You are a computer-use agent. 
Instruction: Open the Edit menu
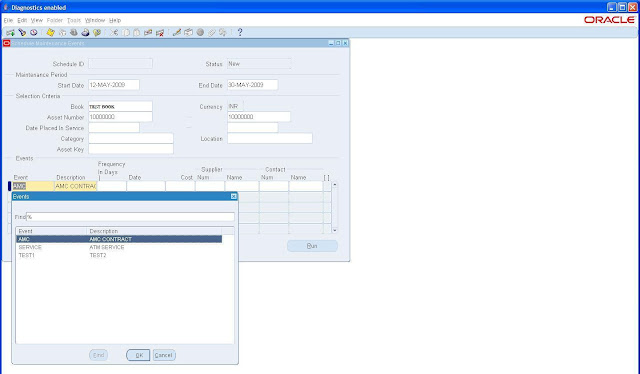(x=22, y=20)
